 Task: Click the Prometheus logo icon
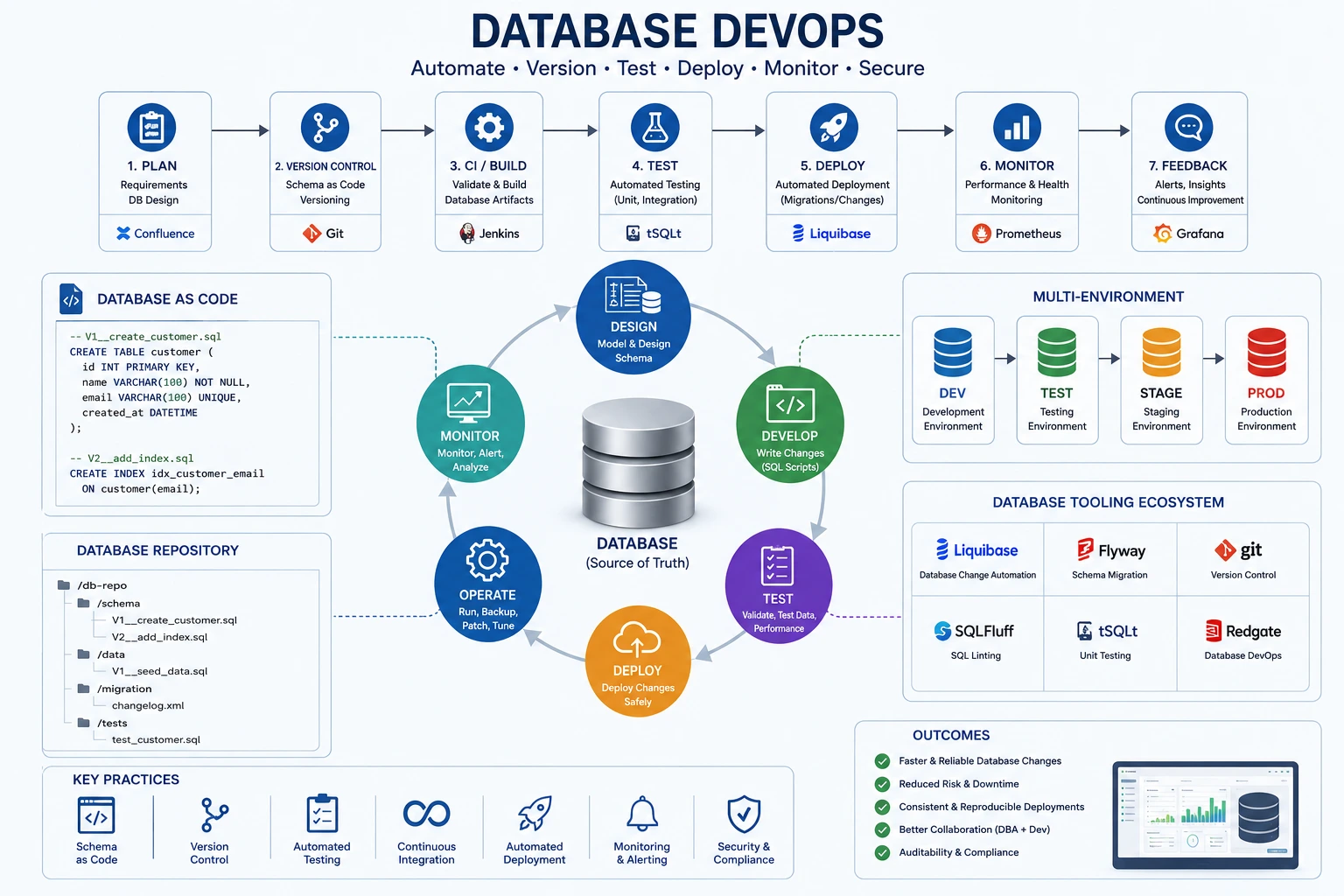coord(981,234)
